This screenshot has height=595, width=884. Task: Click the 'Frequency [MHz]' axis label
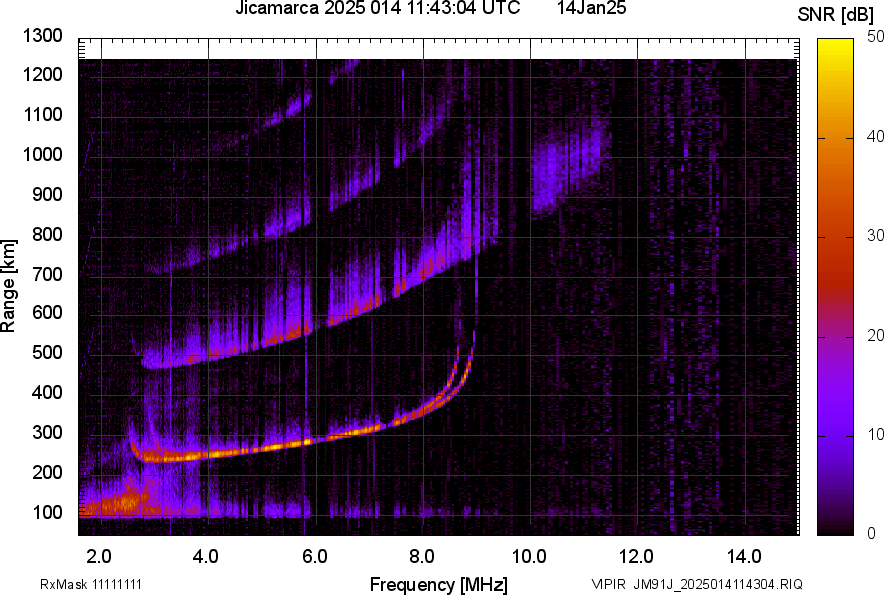coord(439,584)
